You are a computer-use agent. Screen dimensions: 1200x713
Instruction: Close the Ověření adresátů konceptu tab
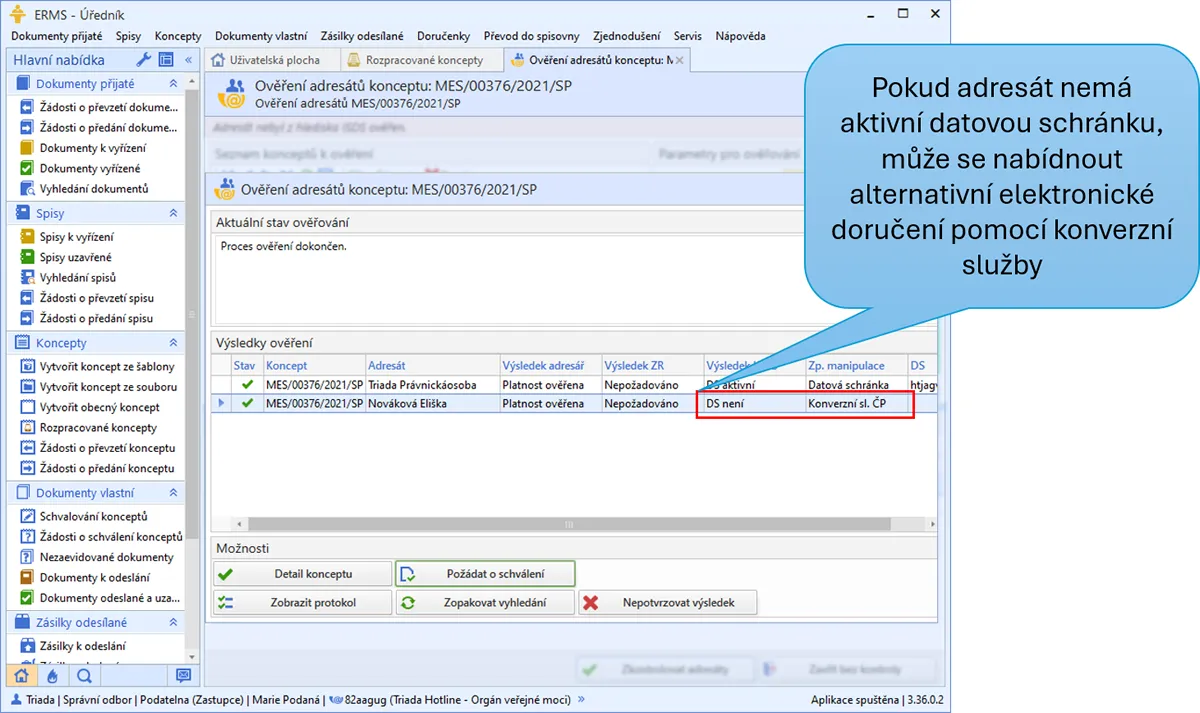click(x=680, y=60)
